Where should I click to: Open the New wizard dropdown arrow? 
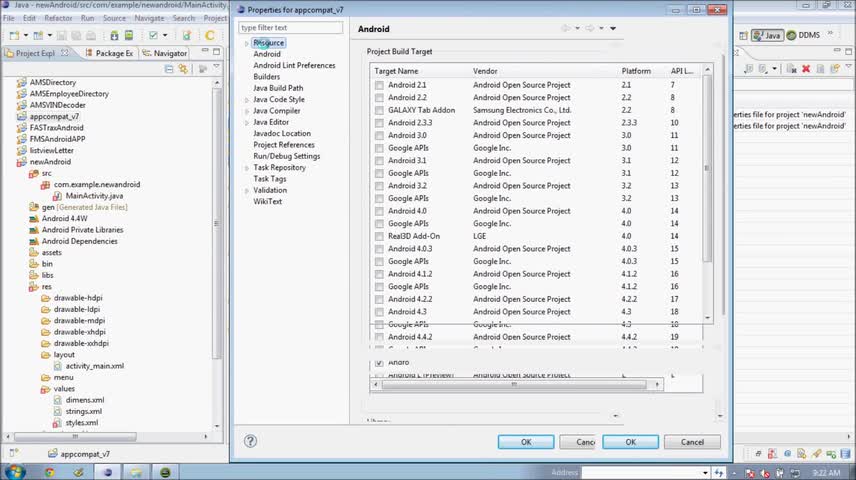point(25,35)
